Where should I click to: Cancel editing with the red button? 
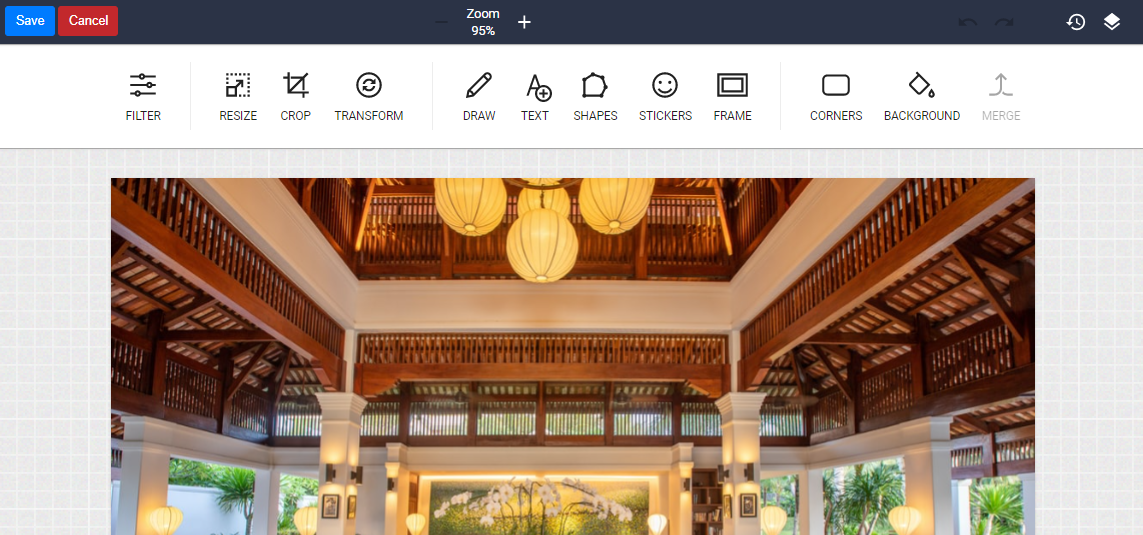[x=88, y=21]
